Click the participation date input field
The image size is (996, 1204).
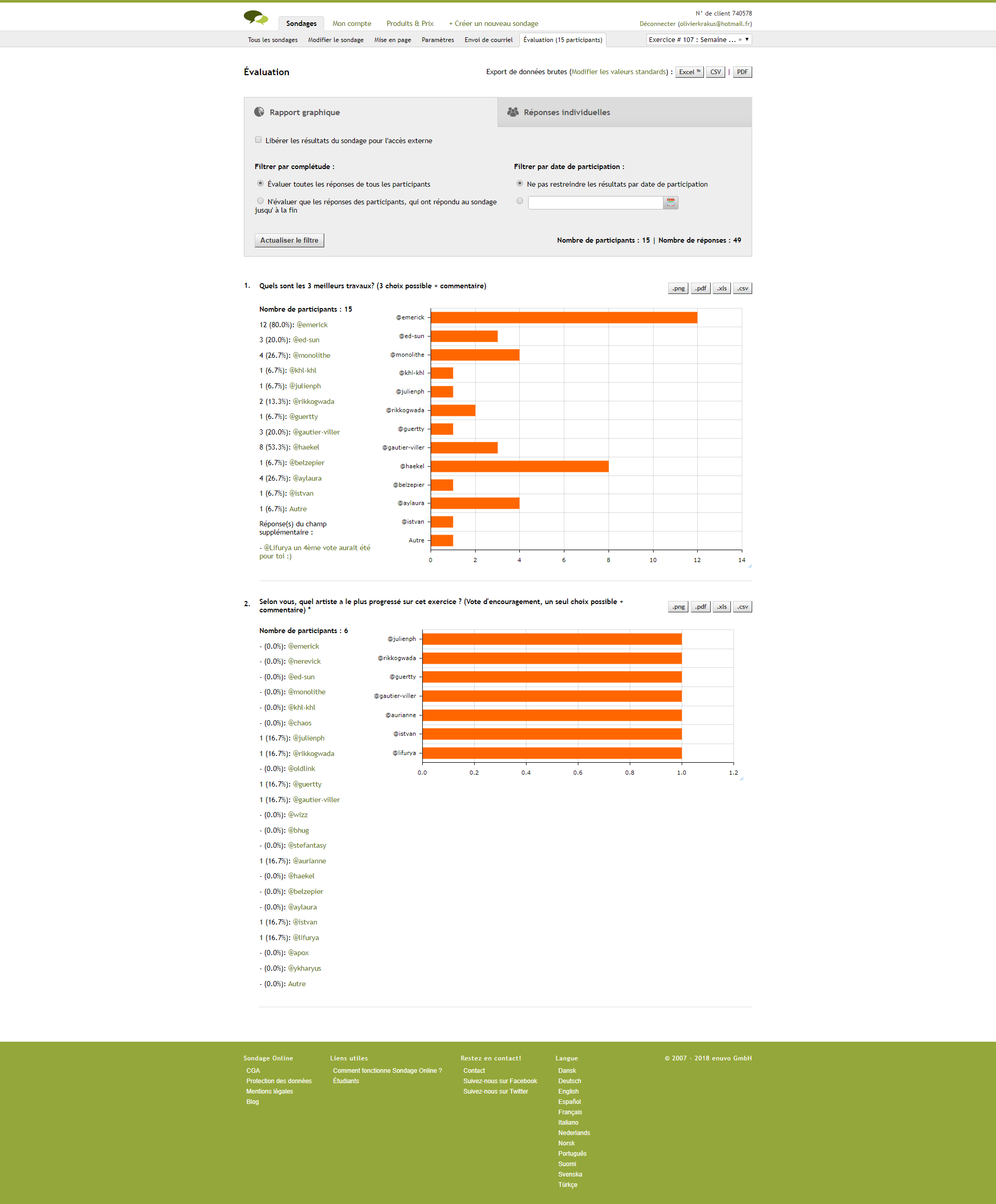tap(595, 202)
